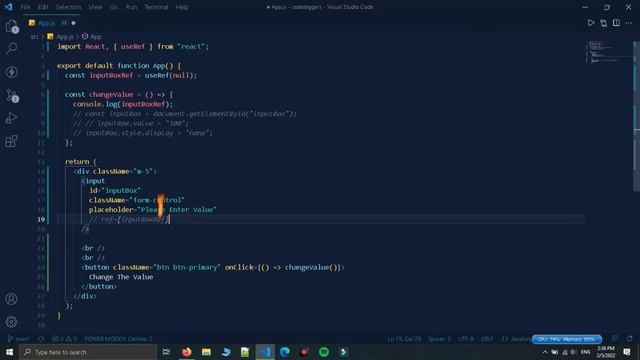Screen dimensions: 640x360
Task: Open the lightning bolt extension in activity bar
Action: coord(11,72)
